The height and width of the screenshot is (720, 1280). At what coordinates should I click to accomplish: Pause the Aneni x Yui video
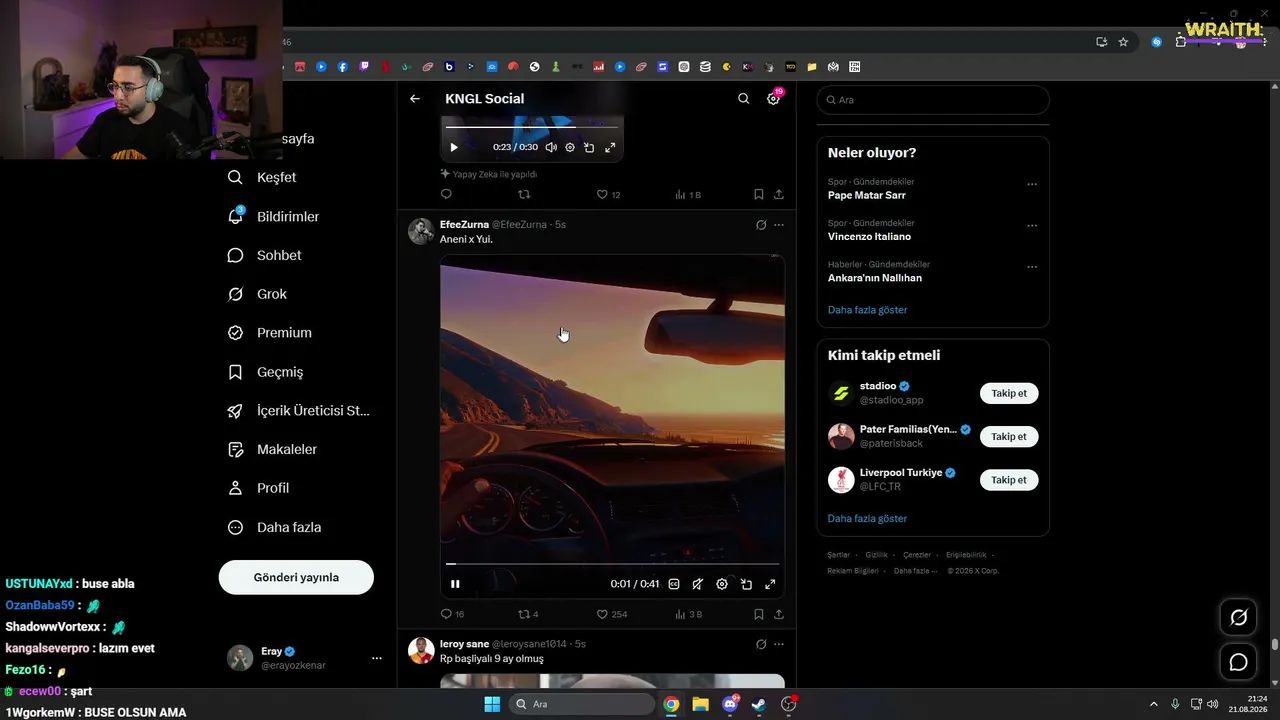pyautogui.click(x=455, y=584)
